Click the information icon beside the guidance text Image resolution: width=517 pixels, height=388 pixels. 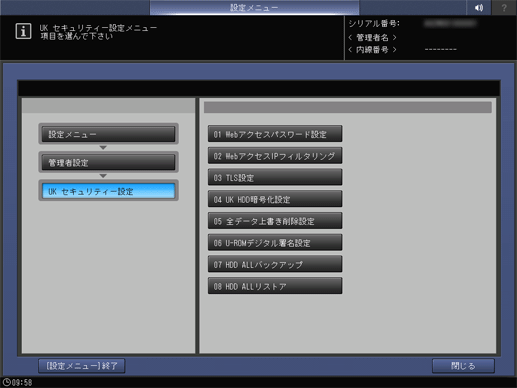23,32
